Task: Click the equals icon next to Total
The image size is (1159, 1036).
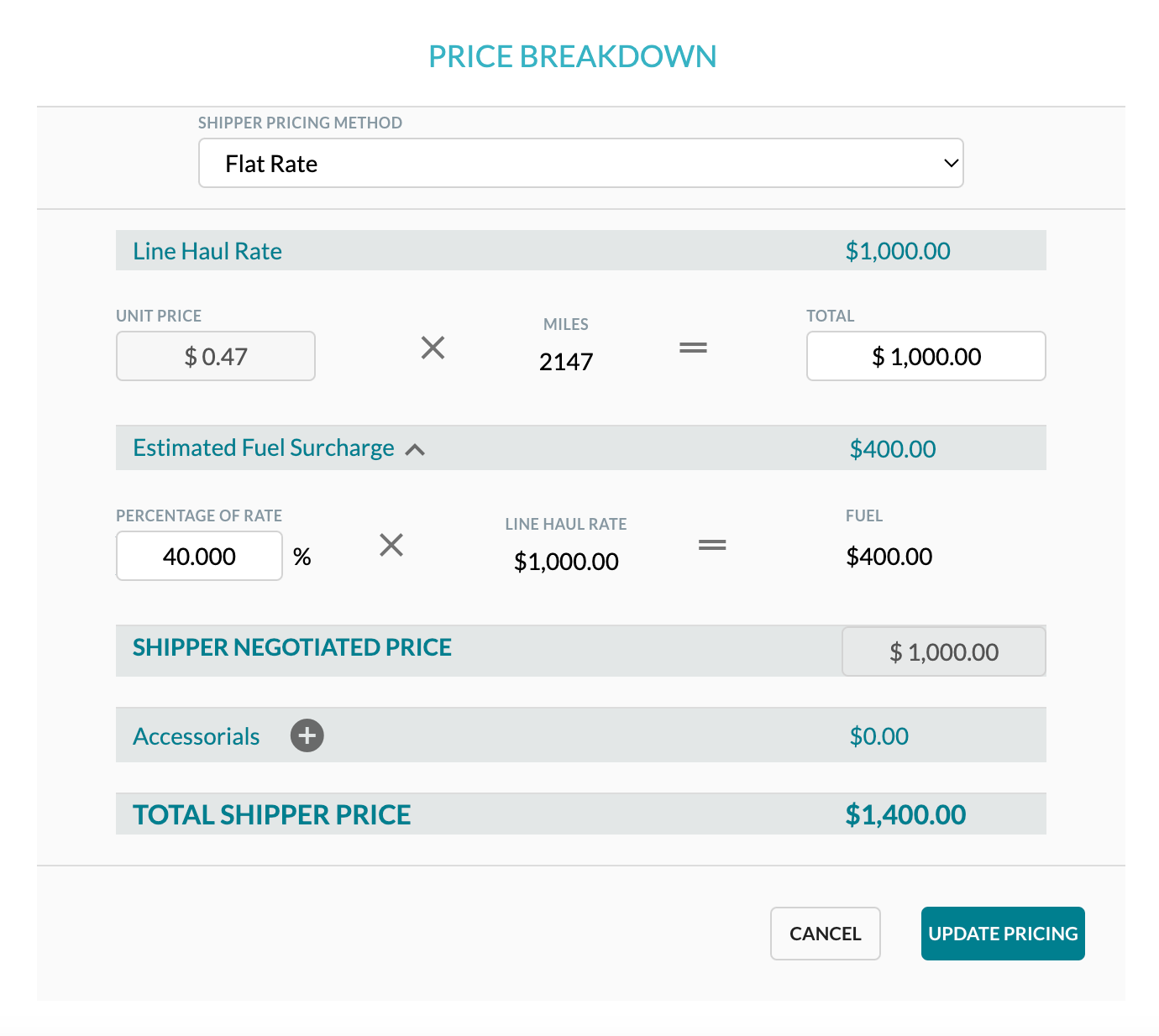Action: pos(693,348)
